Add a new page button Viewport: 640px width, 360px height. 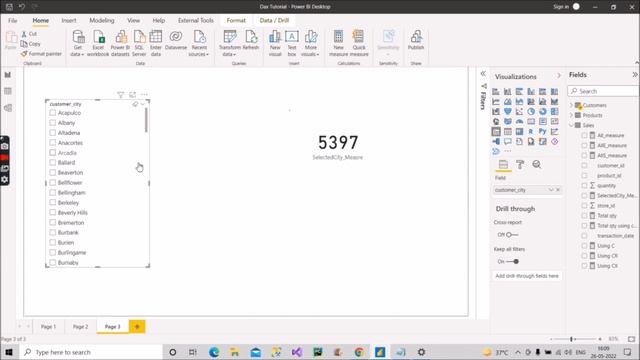[x=137, y=327]
